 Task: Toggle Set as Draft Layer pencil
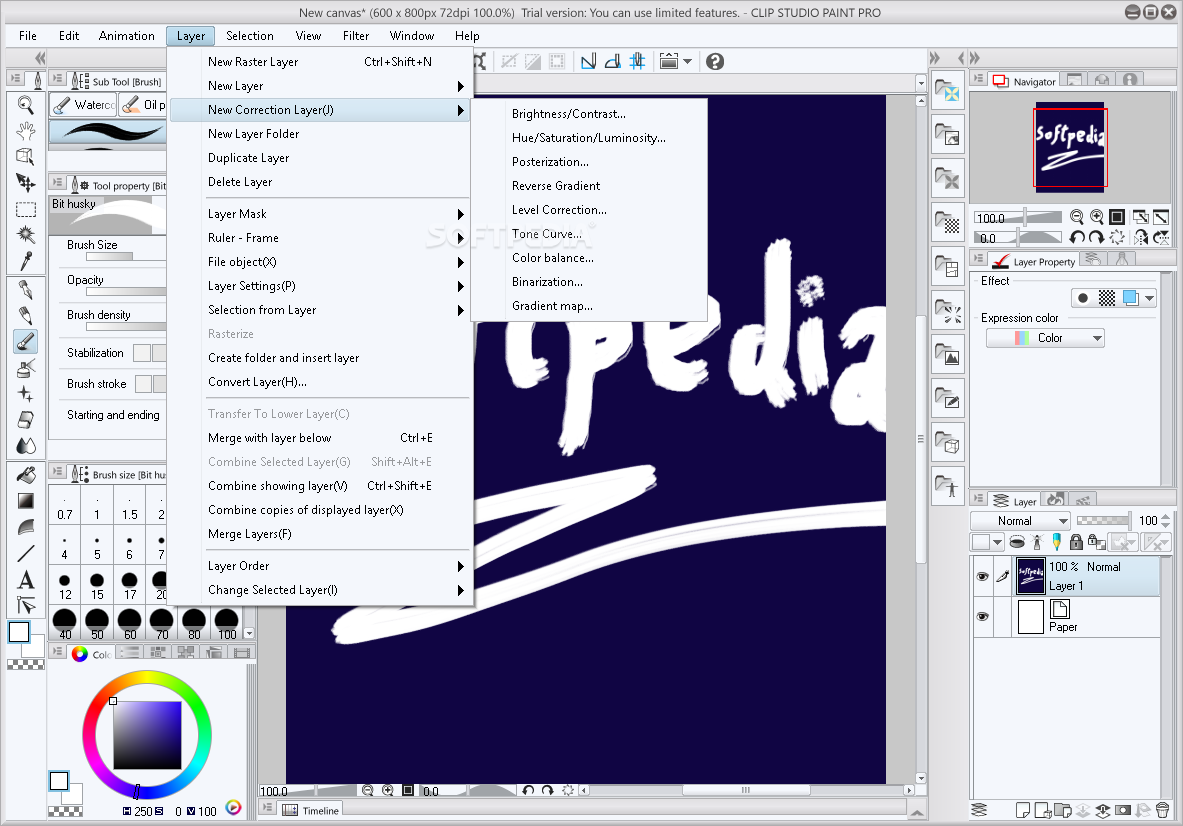pyautogui.click(x=1057, y=542)
